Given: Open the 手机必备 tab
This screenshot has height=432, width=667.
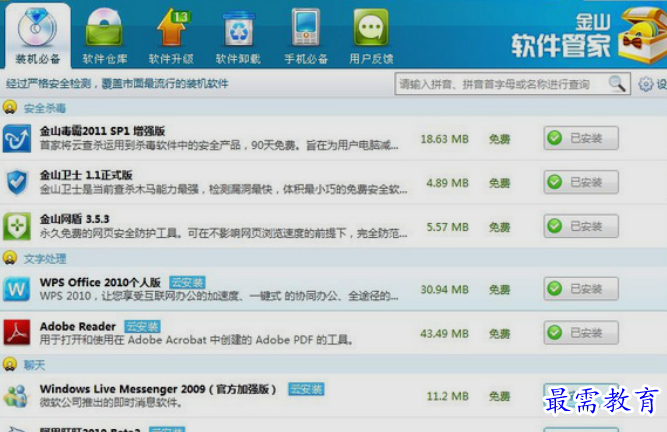Looking at the screenshot, I should [306, 36].
